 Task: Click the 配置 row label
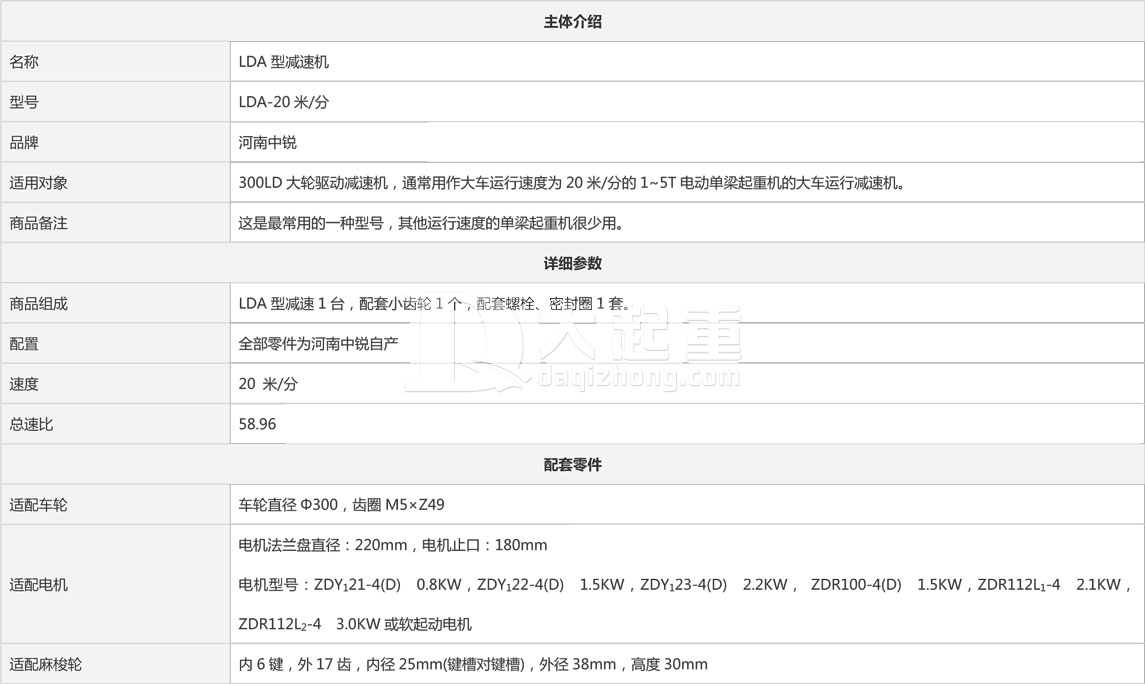[24, 344]
